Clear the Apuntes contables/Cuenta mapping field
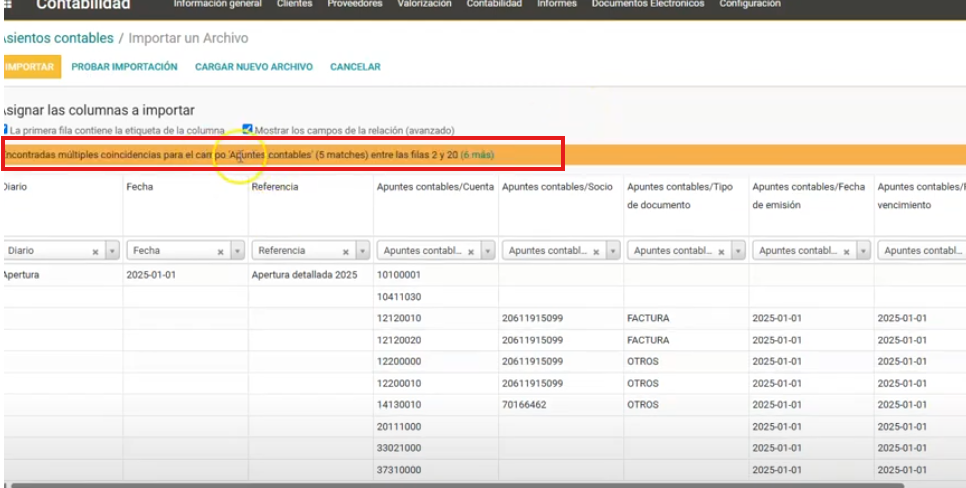The image size is (966, 488). [470, 252]
